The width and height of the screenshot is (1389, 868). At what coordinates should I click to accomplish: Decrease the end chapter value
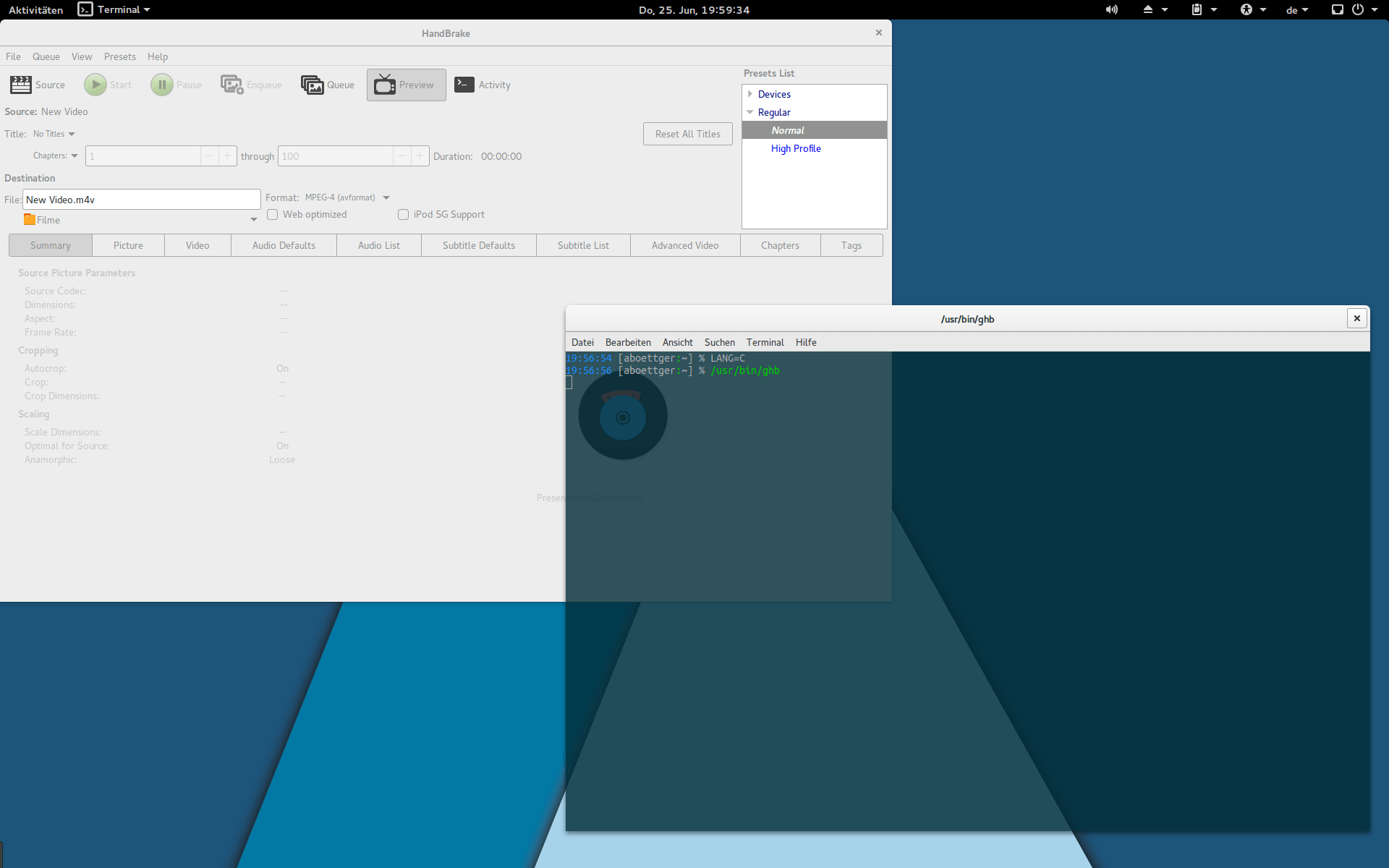pyautogui.click(x=402, y=156)
